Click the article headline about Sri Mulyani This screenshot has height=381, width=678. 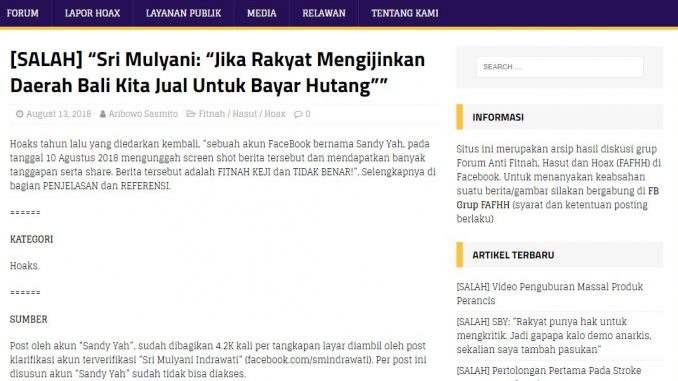217,72
